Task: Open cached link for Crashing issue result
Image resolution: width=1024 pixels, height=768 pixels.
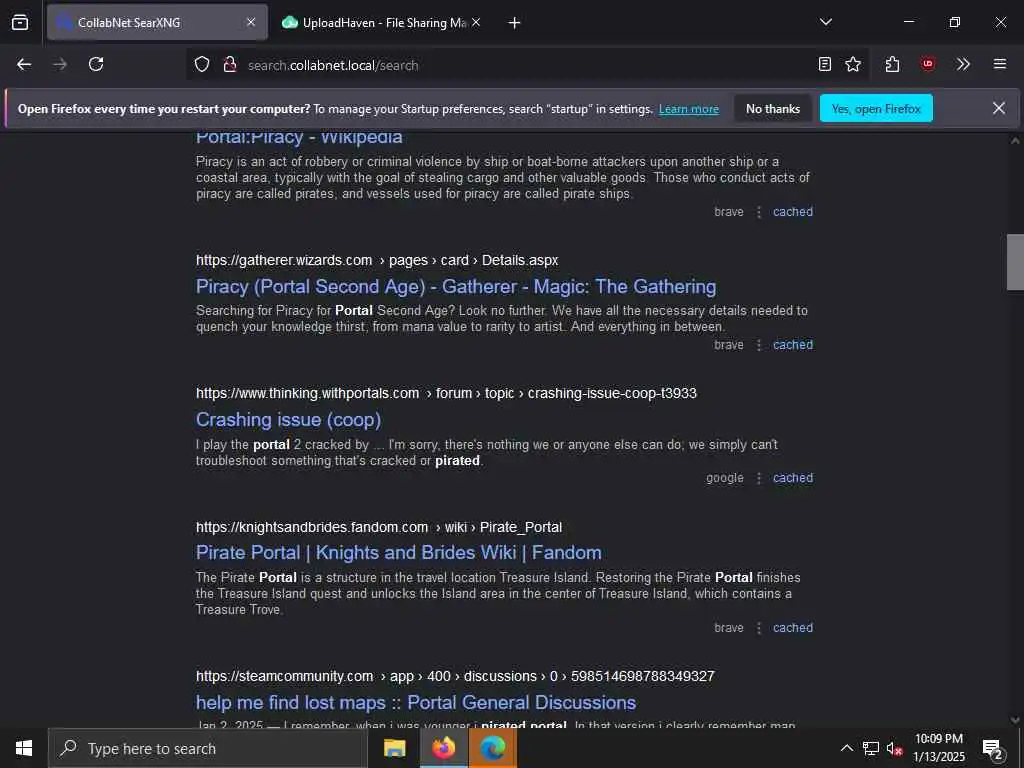Action: (793, 478)
